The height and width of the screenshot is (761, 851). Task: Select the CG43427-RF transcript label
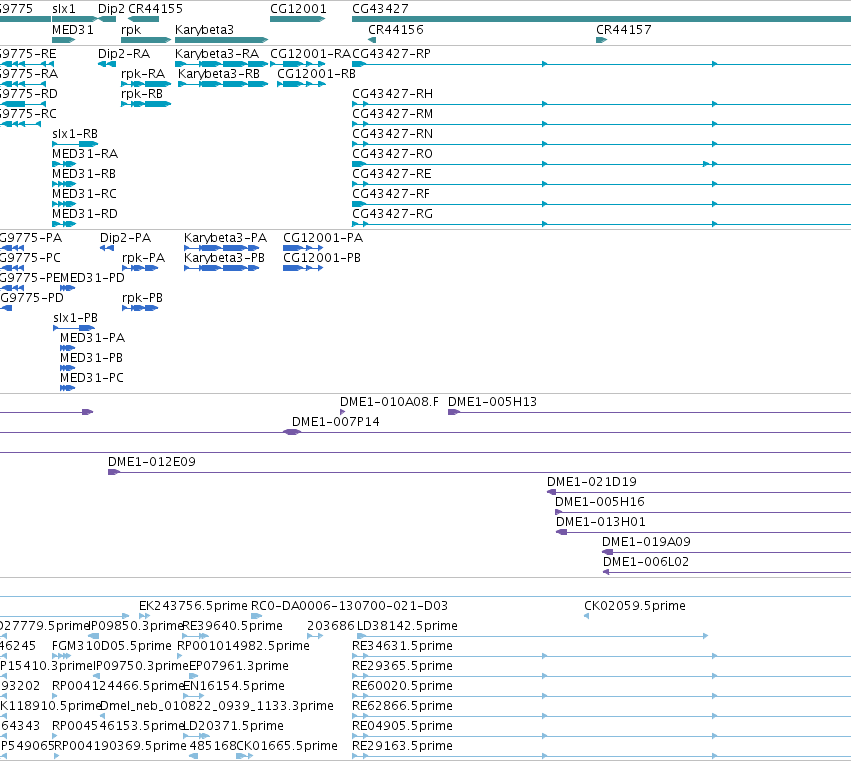point(391,194)
